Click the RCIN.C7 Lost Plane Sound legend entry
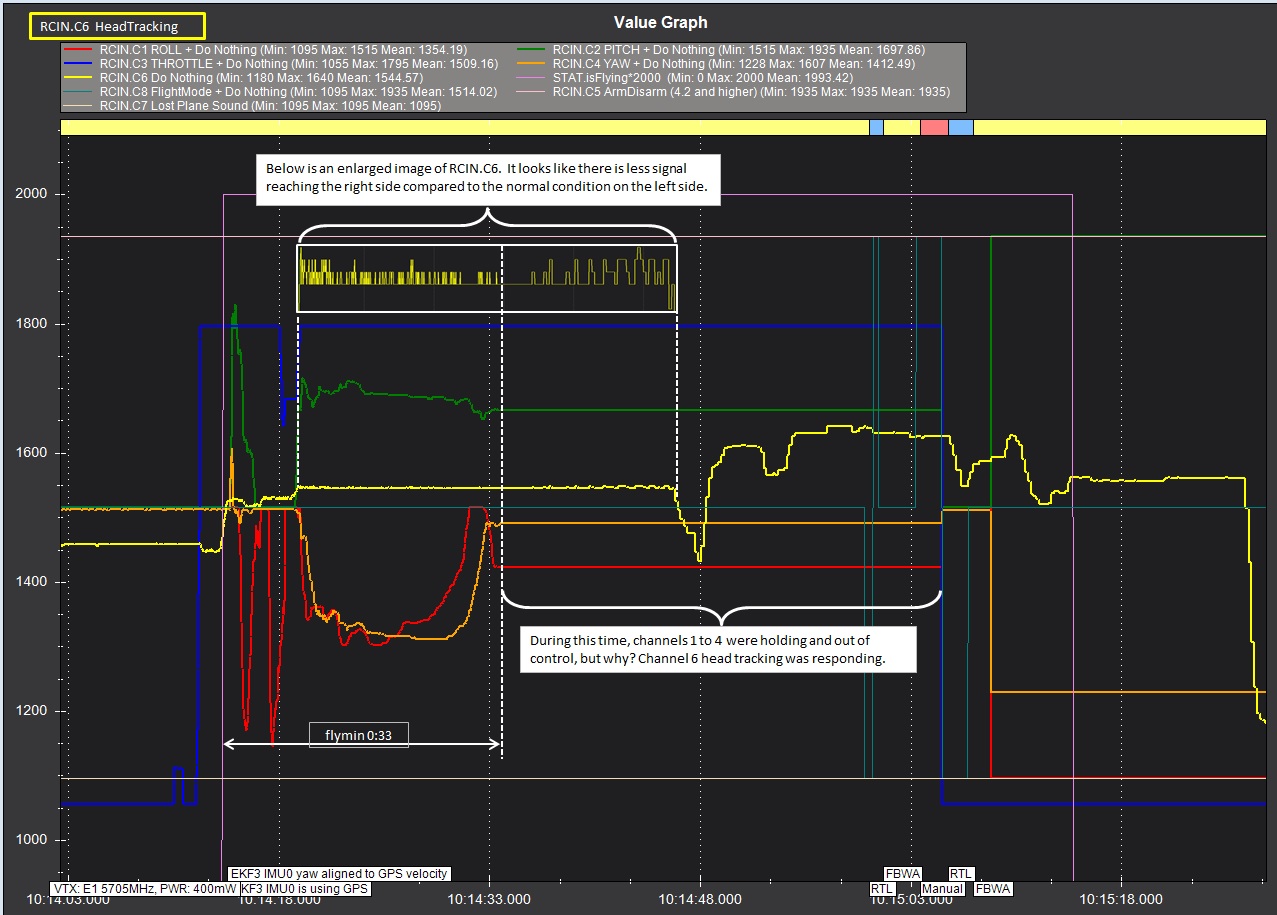Screen dimensions: 1277x915 [251, 105]
